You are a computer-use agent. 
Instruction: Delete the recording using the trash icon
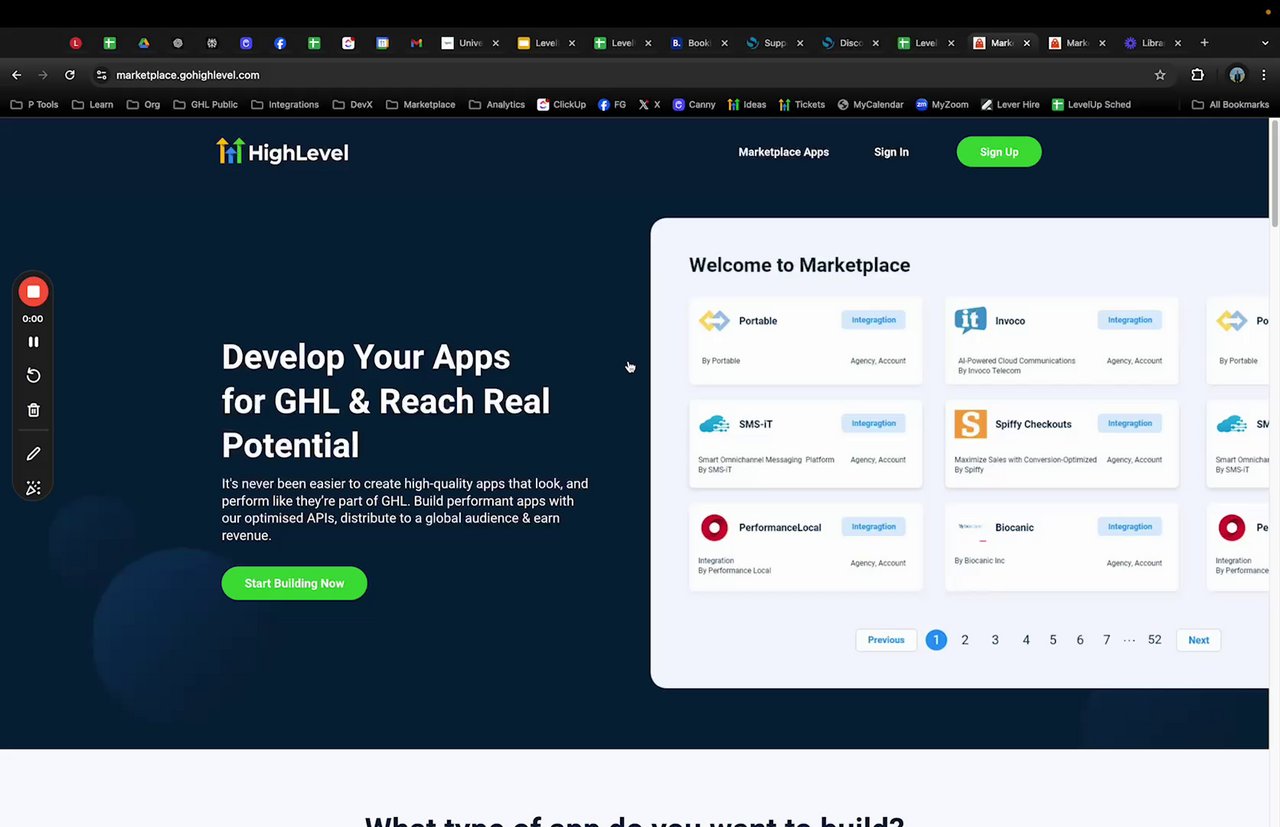click(33, 410)
